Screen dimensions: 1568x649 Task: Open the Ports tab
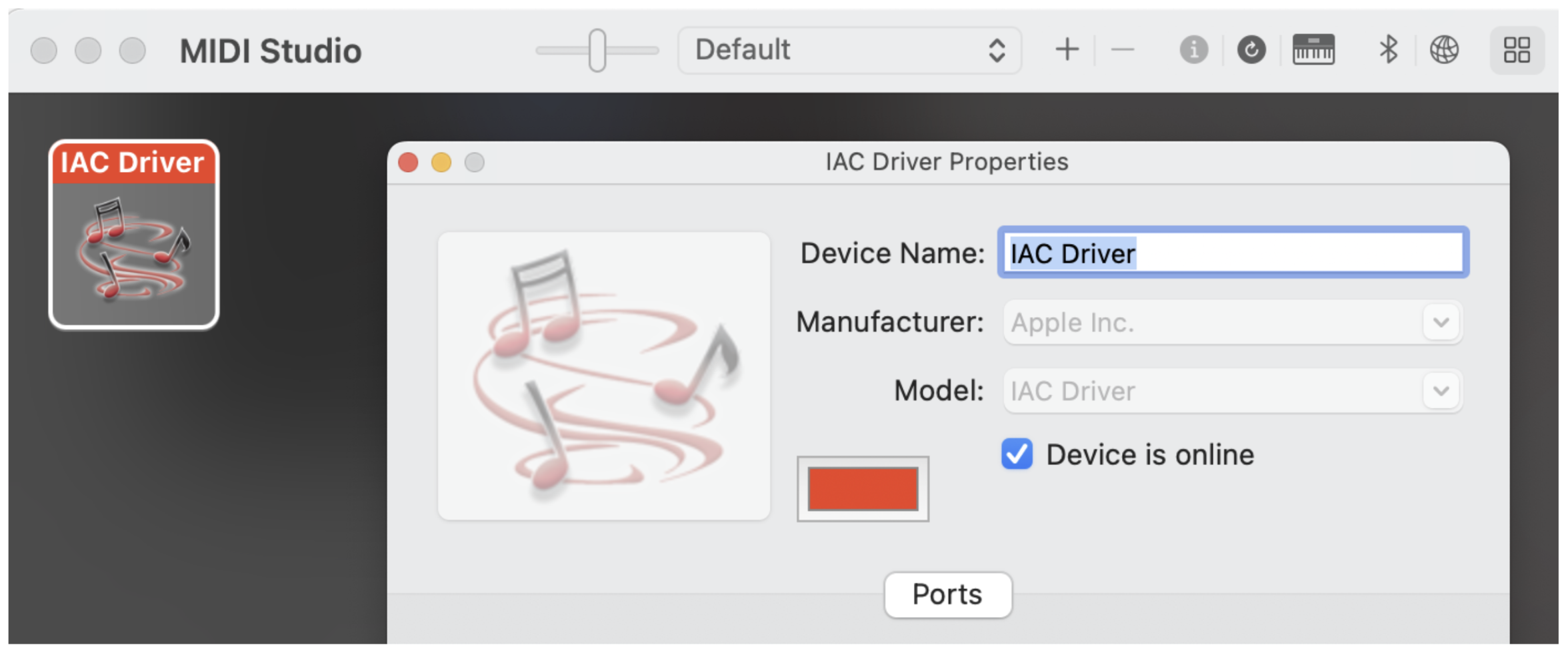(947, 594)
